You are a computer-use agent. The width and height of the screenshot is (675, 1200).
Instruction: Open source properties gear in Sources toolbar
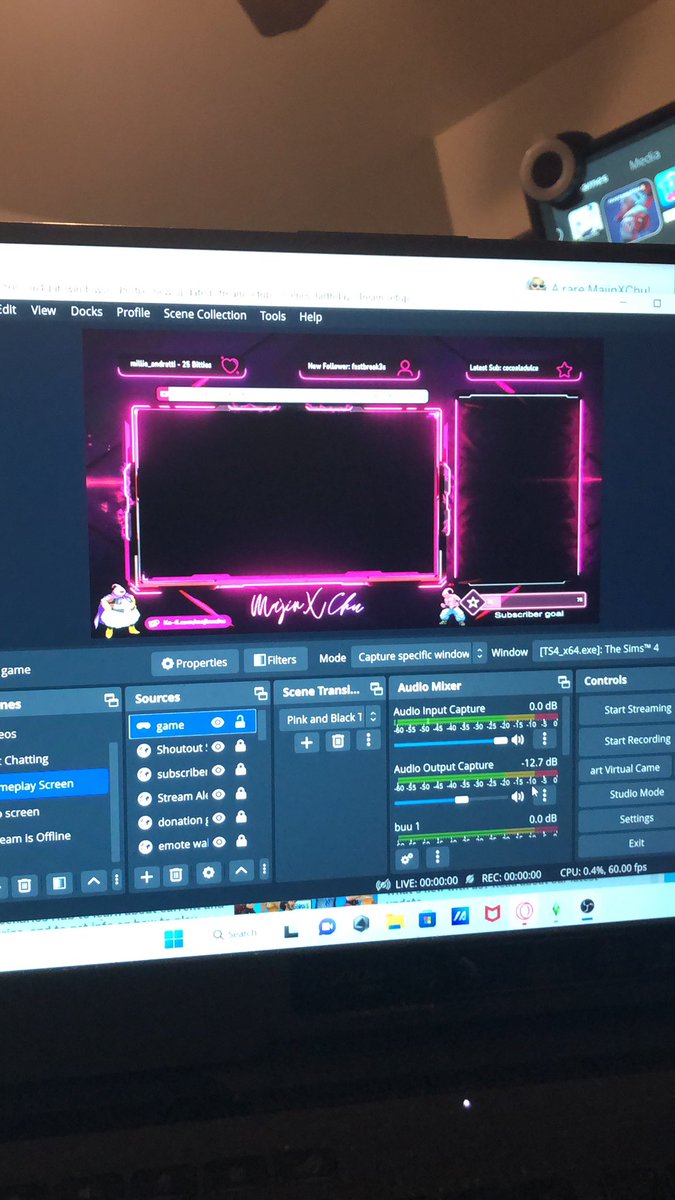pyautogui.click(x=208, y=873)
